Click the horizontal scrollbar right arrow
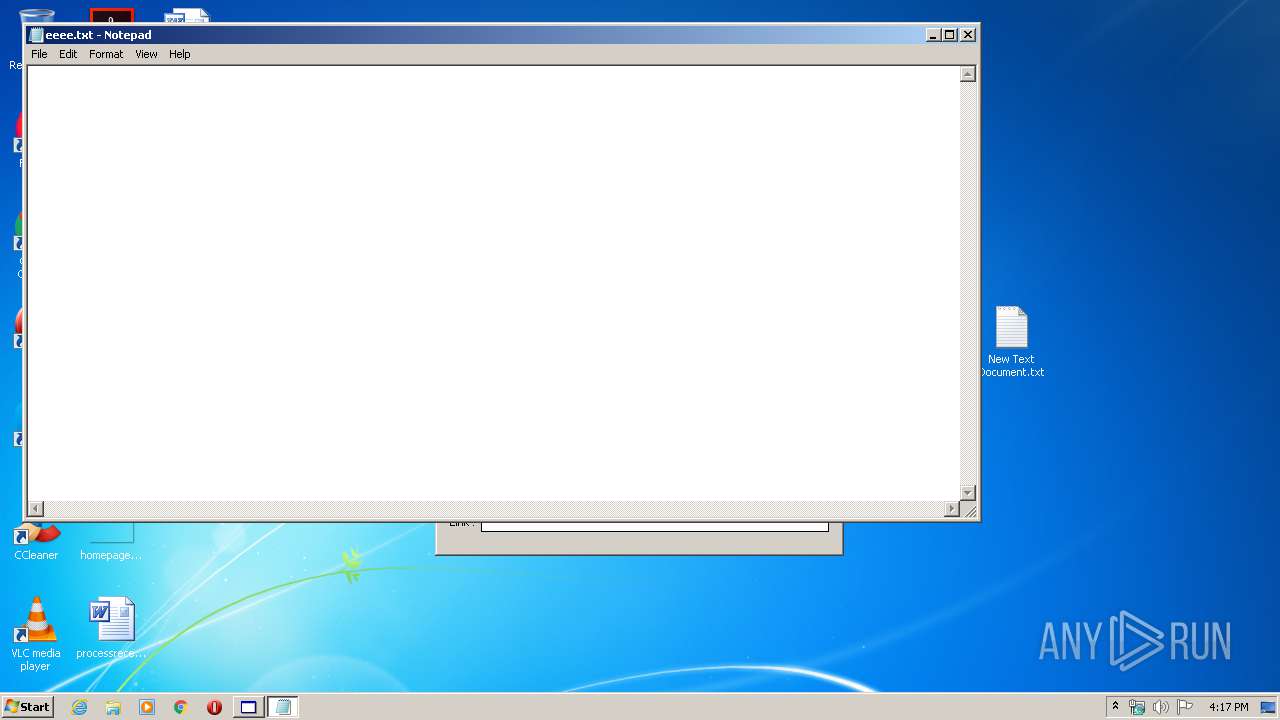 (x=951, y=509)
